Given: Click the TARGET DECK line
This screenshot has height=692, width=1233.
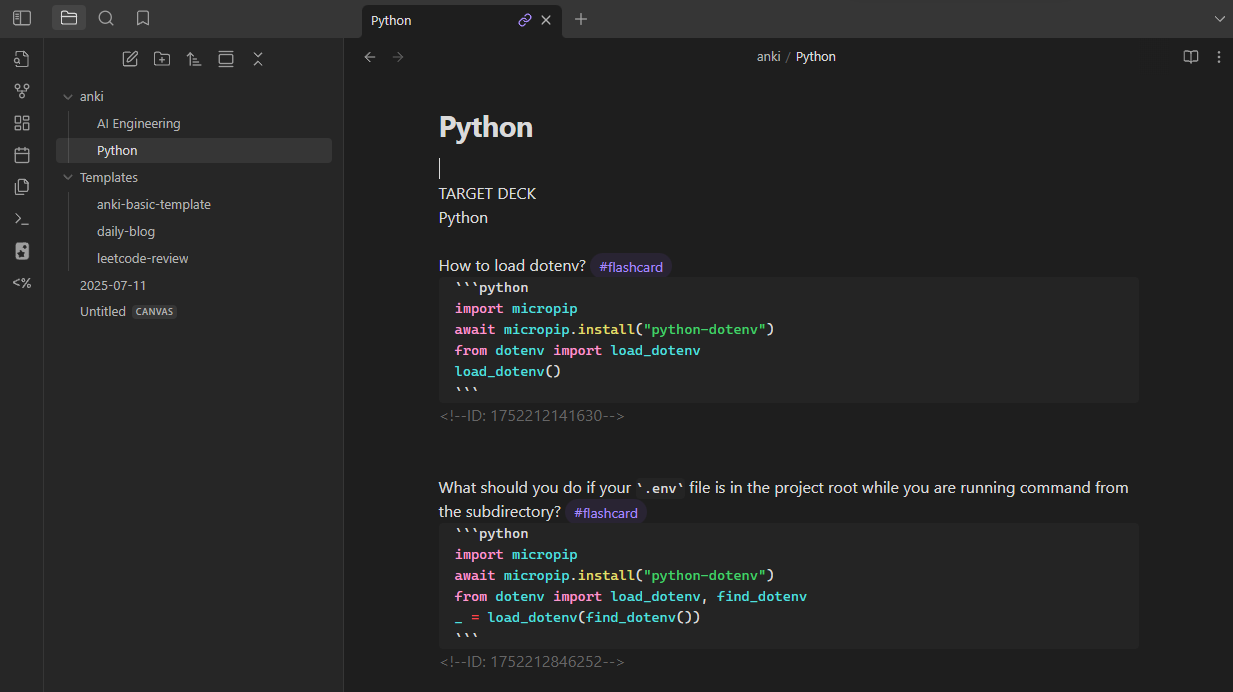Looking at the screenshot, I should [x=487, y=194].
